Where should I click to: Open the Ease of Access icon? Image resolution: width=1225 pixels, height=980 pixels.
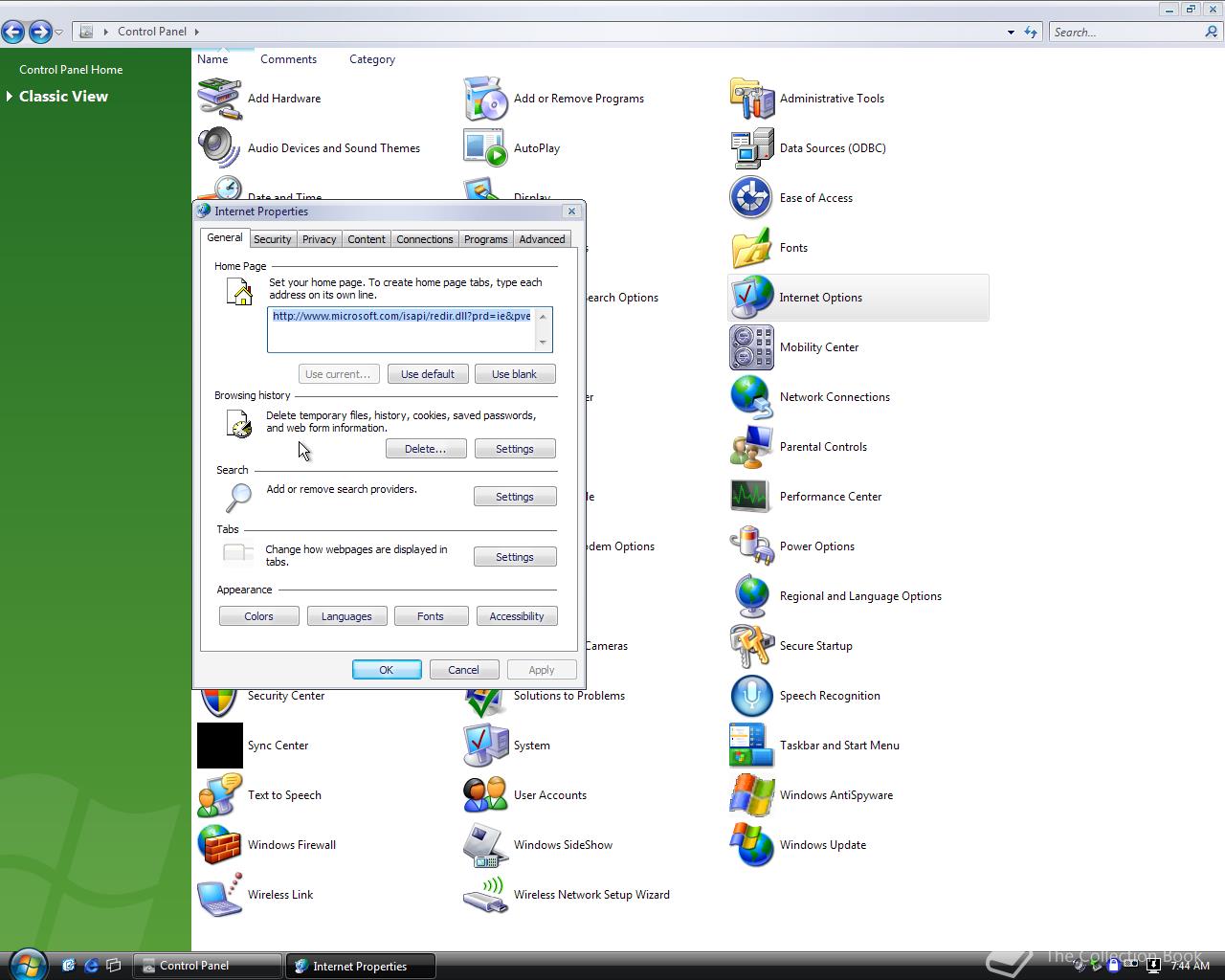point(751,198)
